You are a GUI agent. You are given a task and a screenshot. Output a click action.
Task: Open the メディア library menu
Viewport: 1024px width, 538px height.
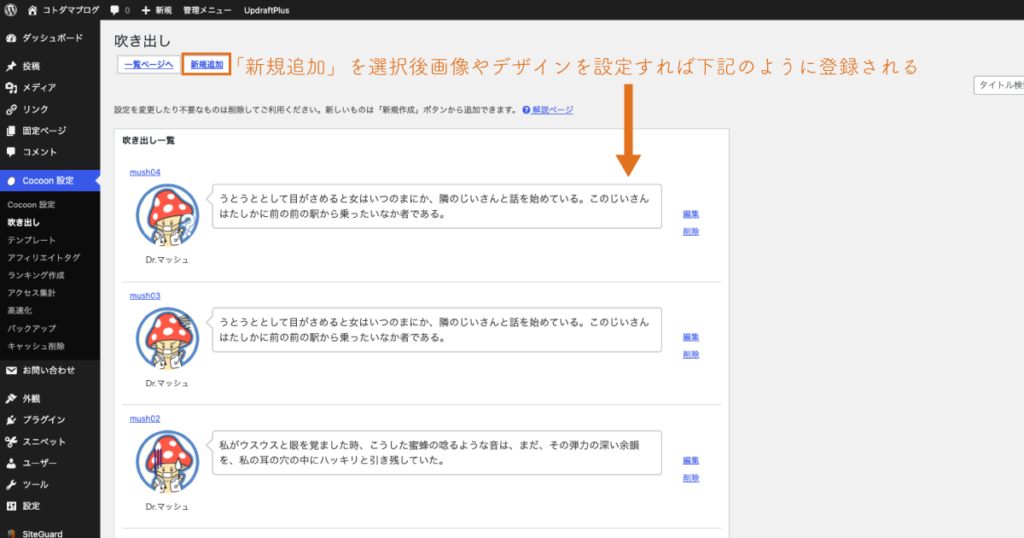(39, 87)
